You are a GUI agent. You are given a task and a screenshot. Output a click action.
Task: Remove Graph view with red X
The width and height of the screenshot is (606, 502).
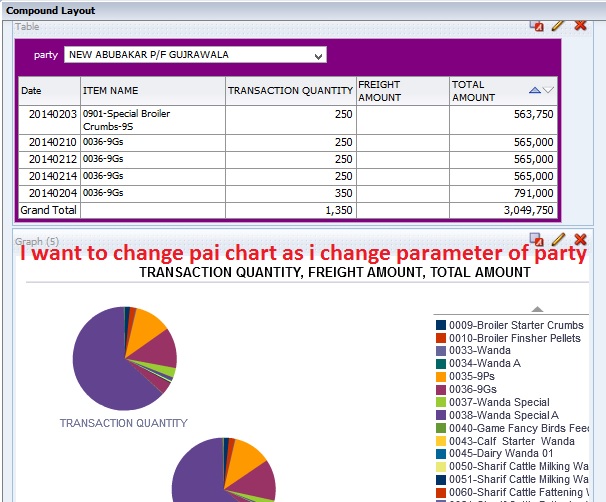pos(580,240)
